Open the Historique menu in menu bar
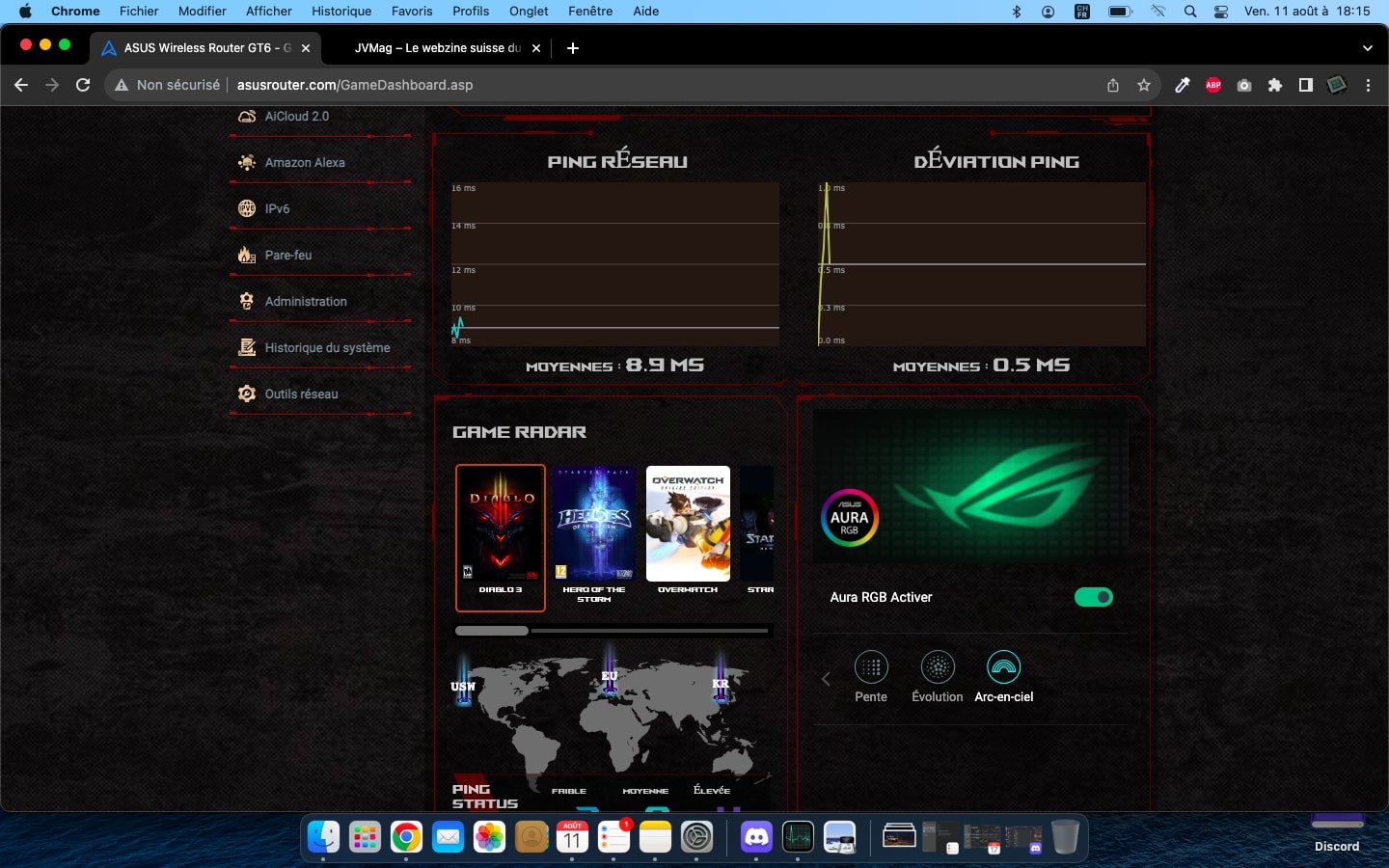This screenshot has width=1389, height=868. click(341, 11)
